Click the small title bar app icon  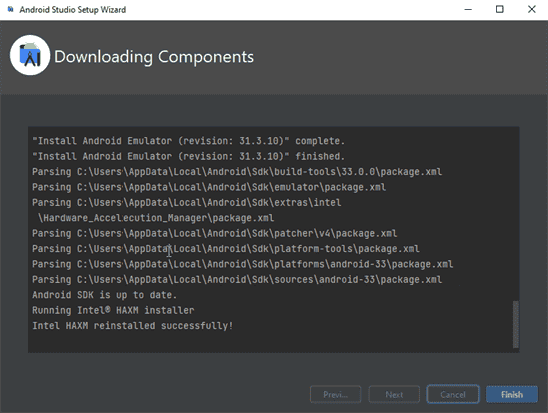click(x=10, y=9)
